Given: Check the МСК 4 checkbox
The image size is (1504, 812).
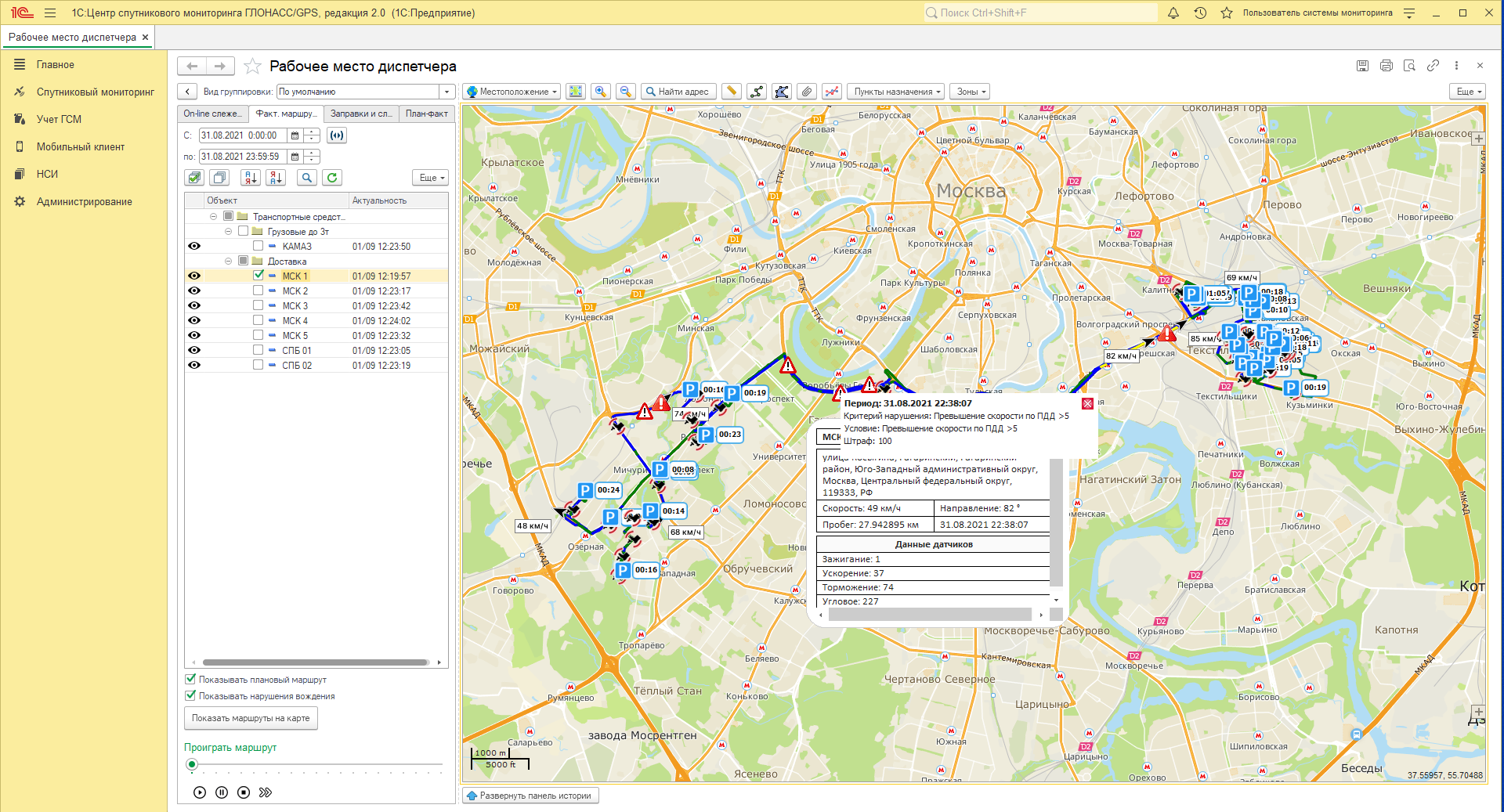Looking at the screenshot, I should (258, 320).
